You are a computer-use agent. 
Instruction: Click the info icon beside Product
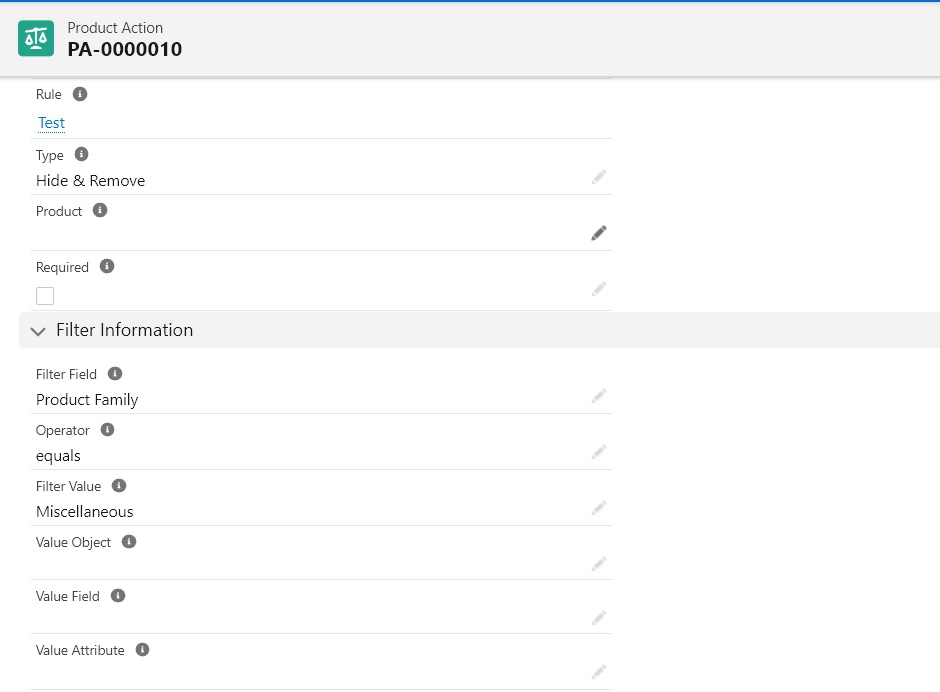[x=100, y=210]
